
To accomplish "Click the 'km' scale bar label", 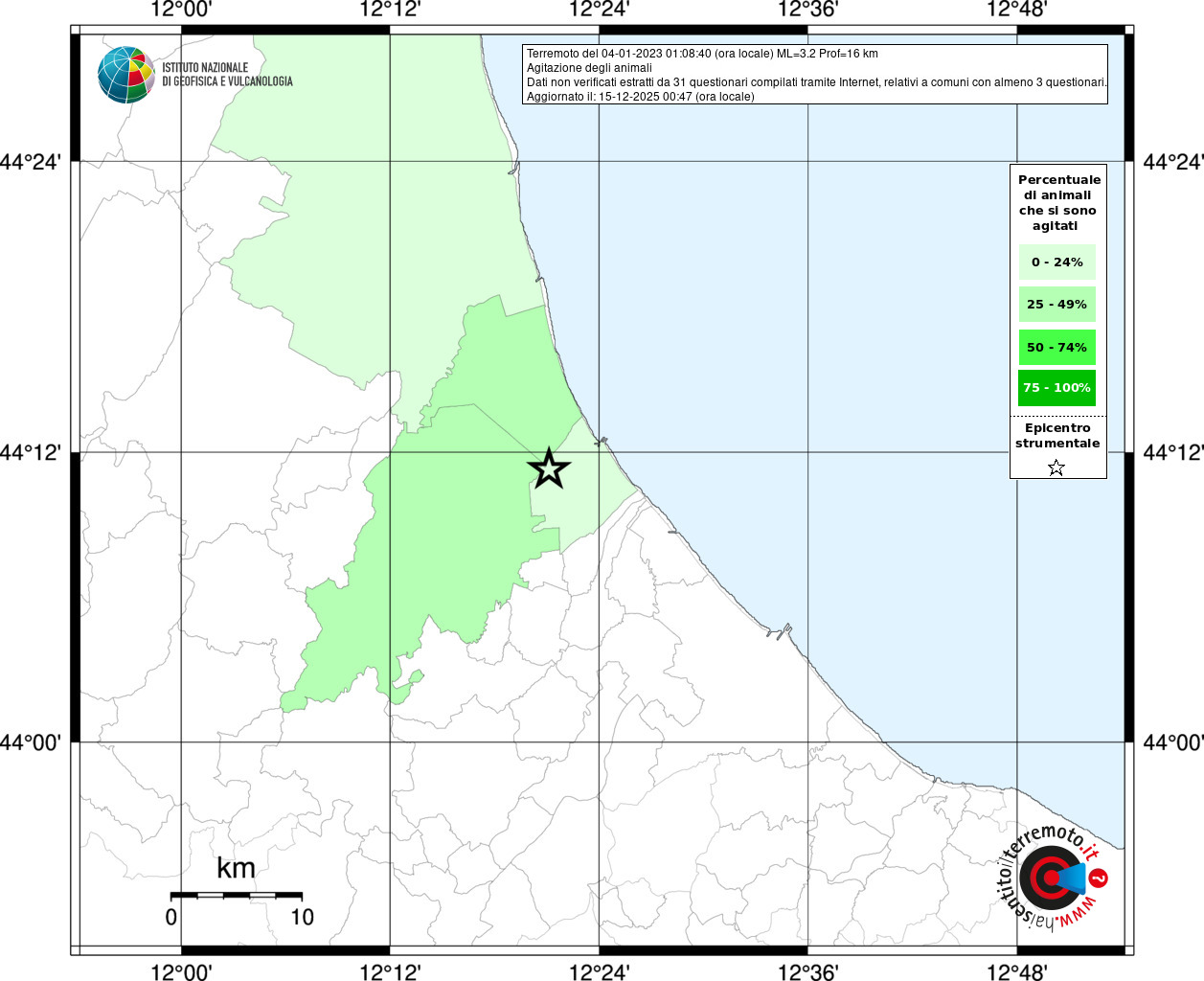I will (236, 868).
